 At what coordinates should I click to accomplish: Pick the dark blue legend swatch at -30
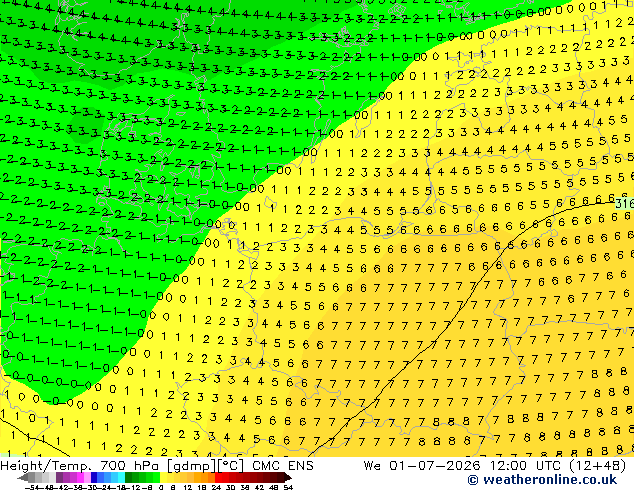(x=94, y=477)
